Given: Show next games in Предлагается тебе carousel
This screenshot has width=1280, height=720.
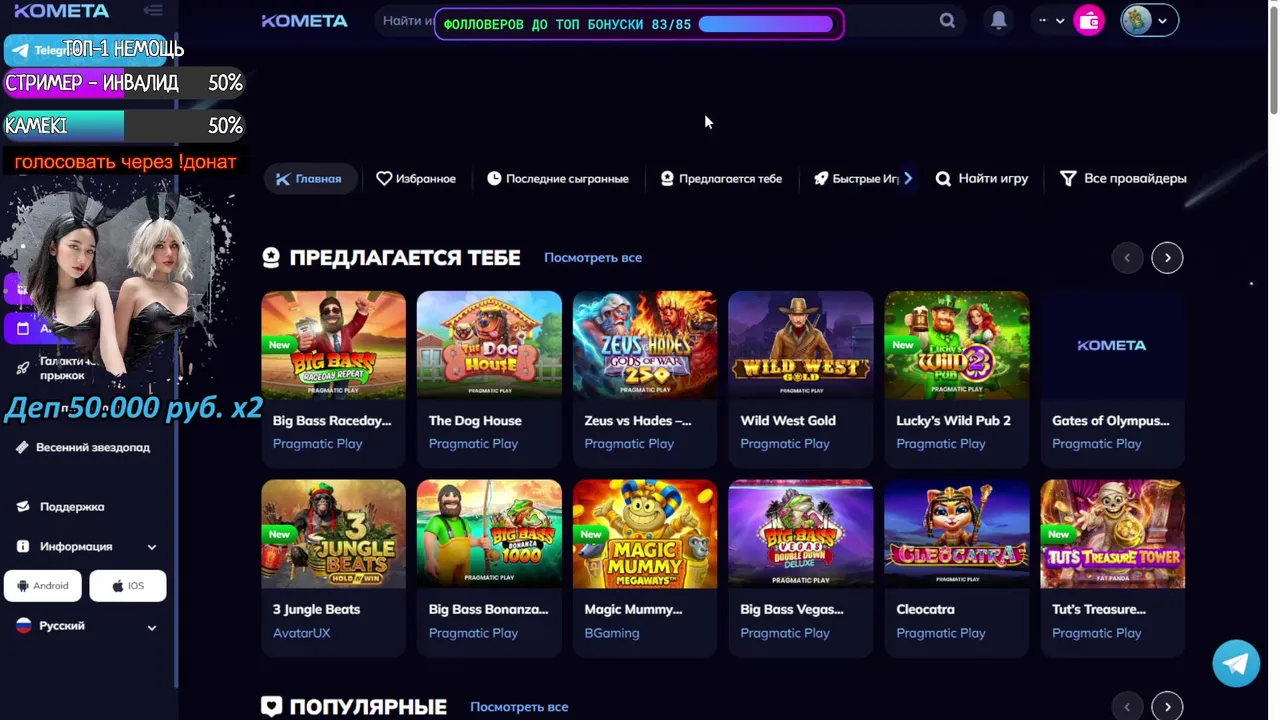Looking at the screenshot, I should [1167, 258].
